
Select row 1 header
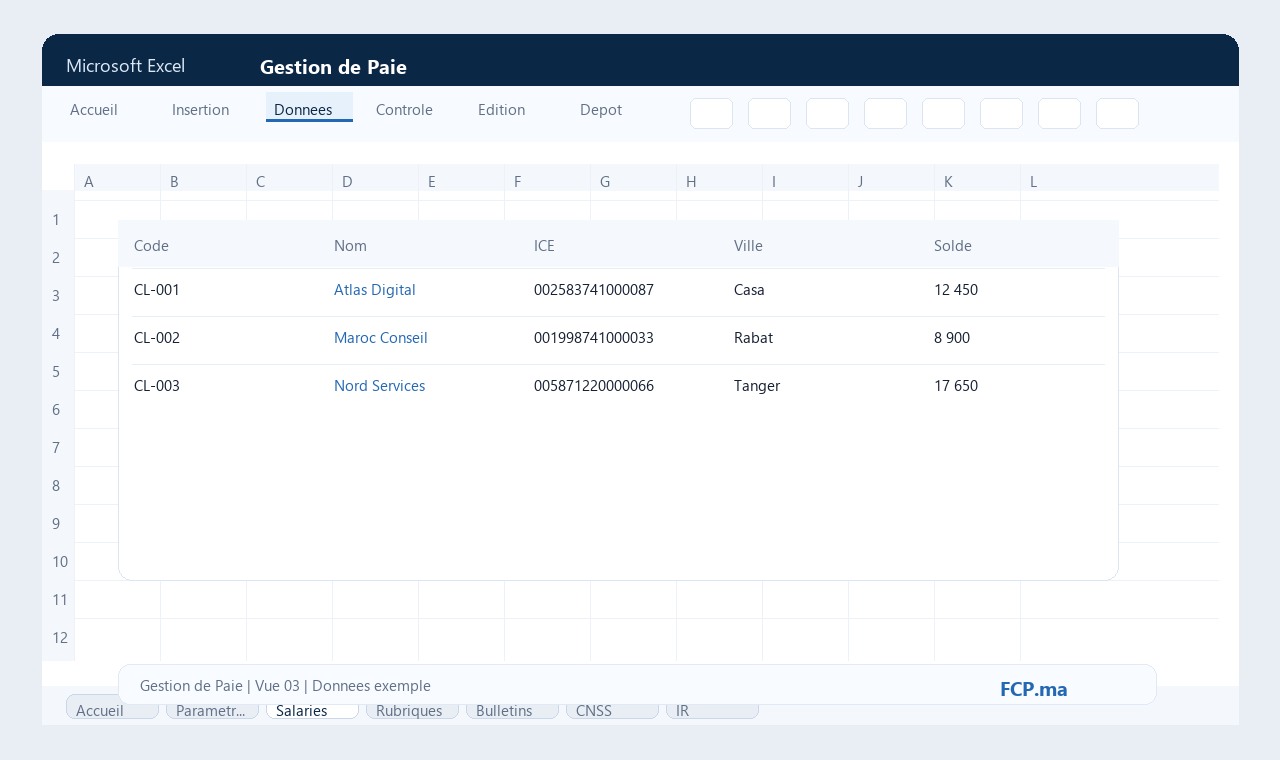[x=57, y=220]
